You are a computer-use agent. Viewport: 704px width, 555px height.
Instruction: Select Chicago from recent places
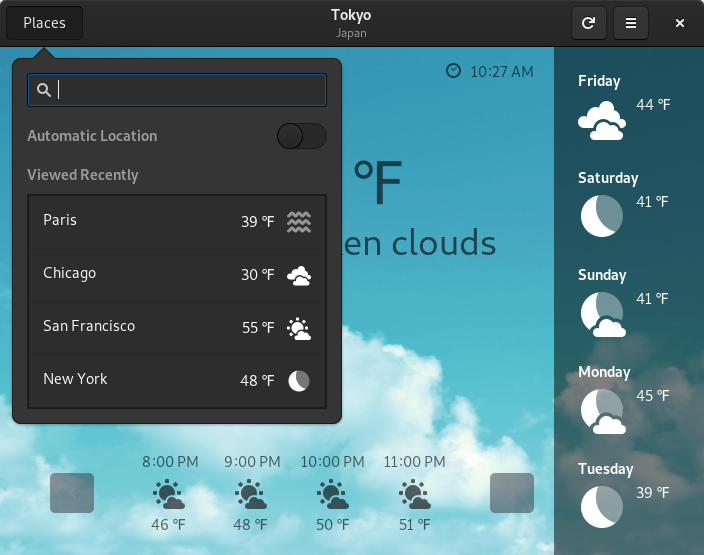point(177,274)
